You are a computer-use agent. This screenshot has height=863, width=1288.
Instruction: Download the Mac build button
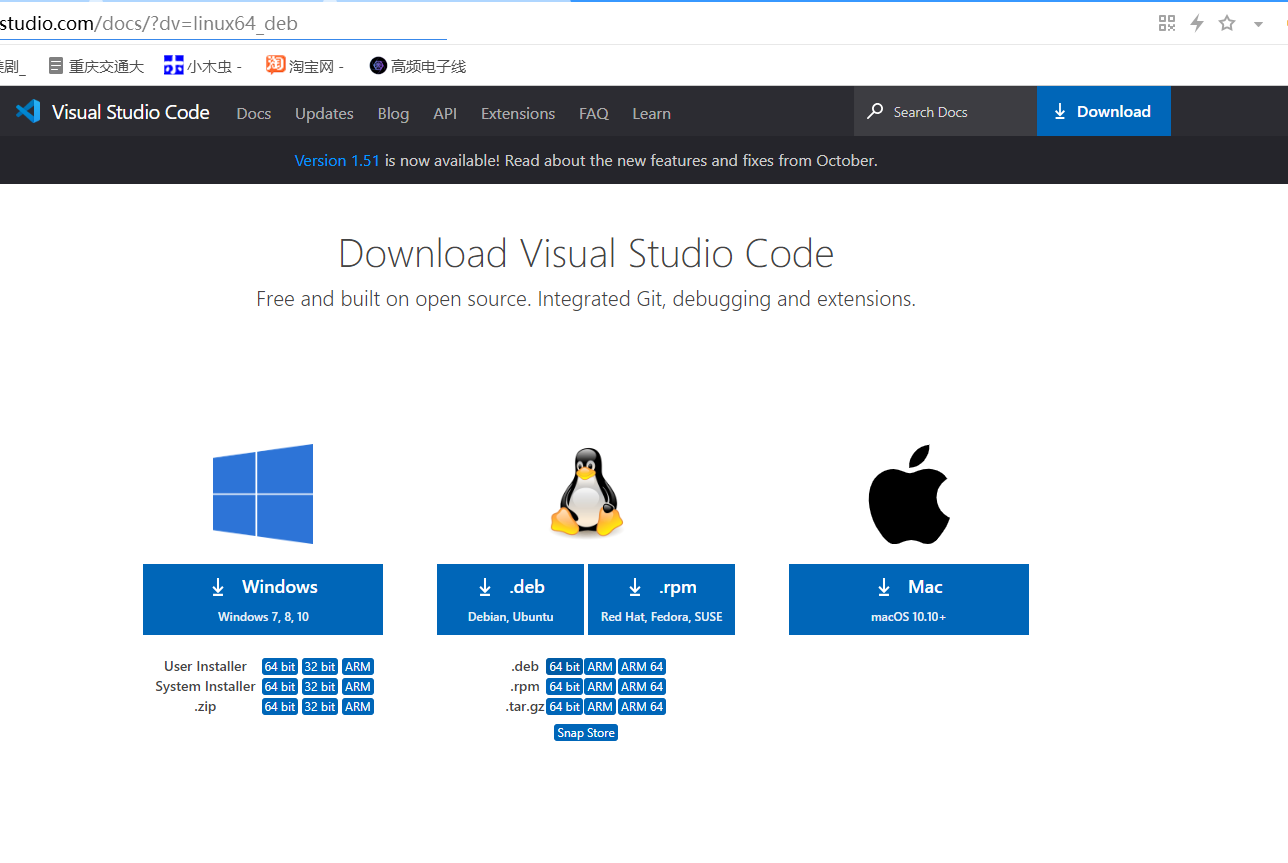point(909,599)
